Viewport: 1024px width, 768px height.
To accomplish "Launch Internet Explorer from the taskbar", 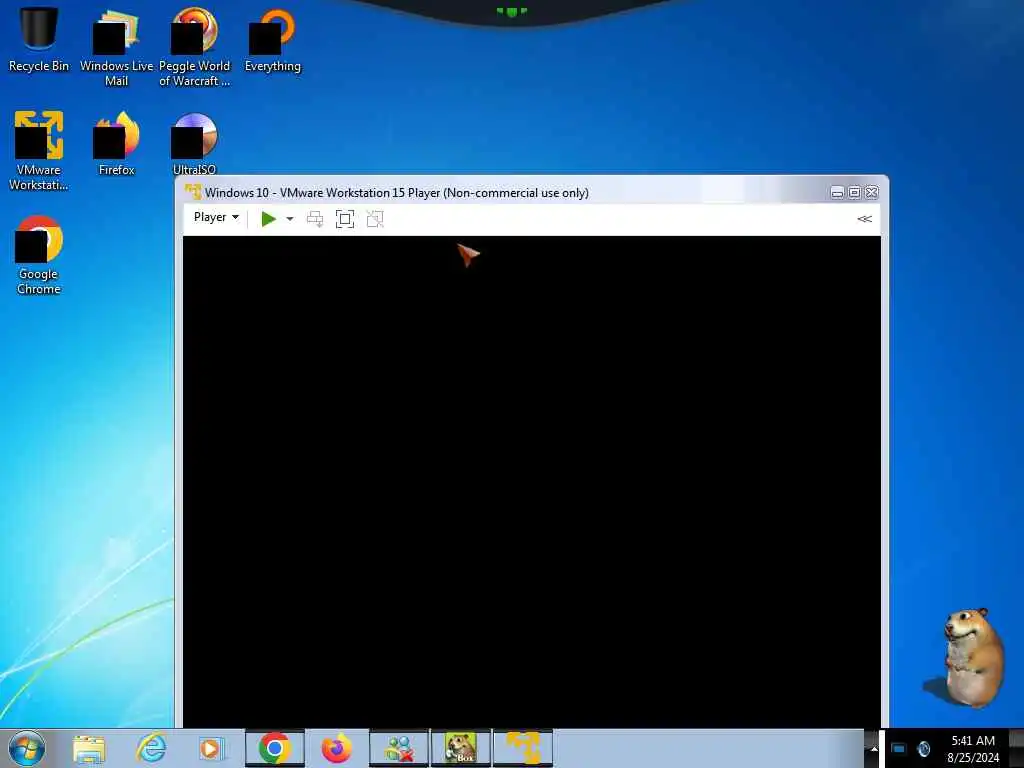I will [x=151, y=748].
